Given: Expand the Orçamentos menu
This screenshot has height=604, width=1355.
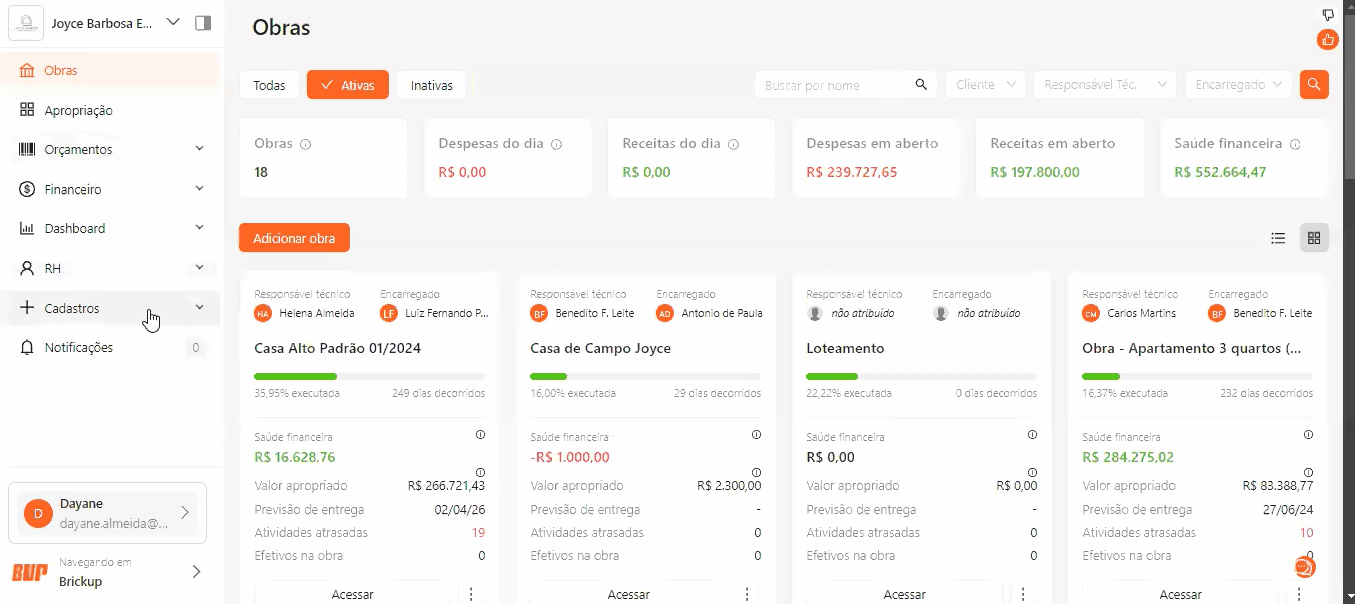Looking at the screenshot, I should [112, 149].
